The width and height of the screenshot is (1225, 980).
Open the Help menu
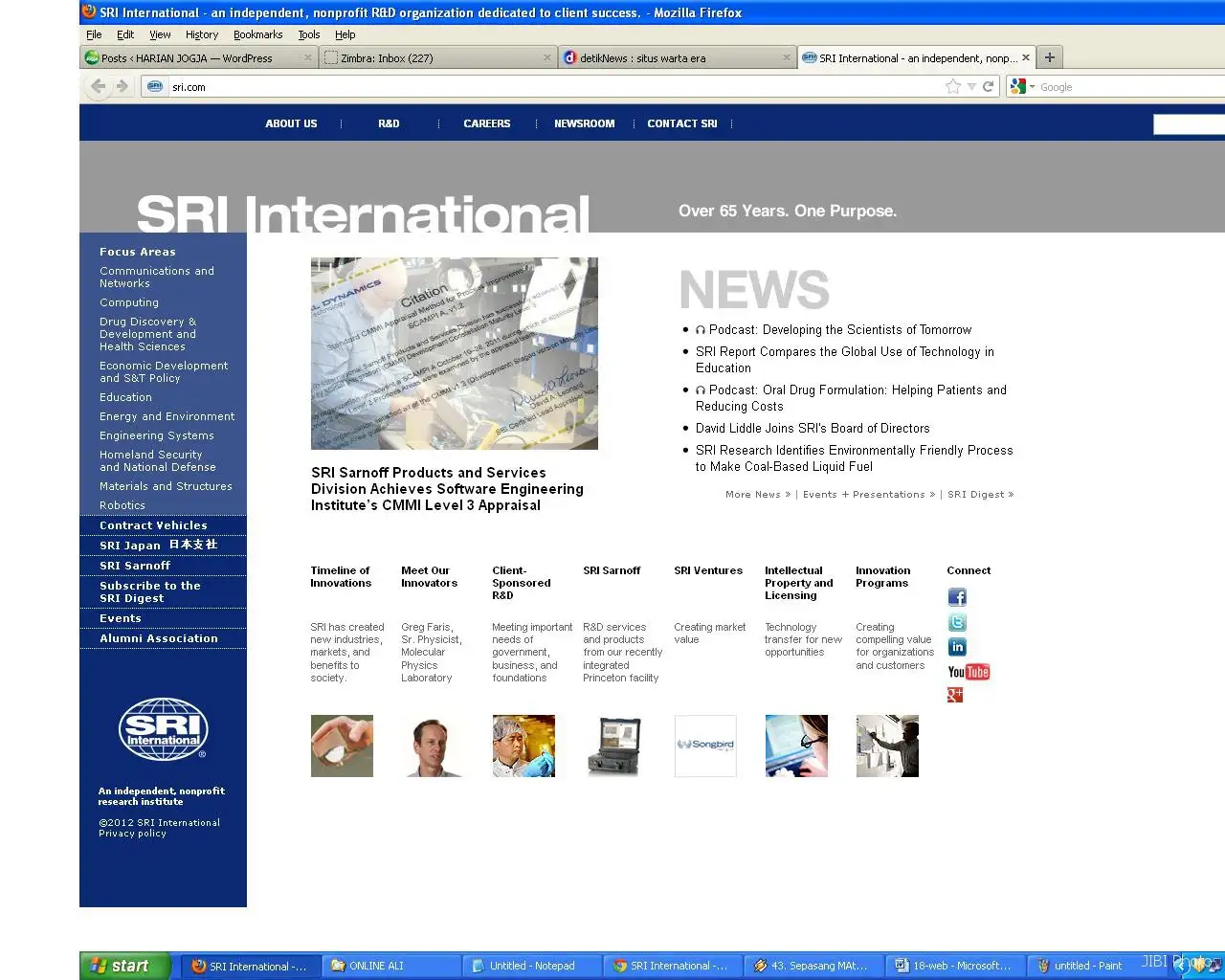345,34
